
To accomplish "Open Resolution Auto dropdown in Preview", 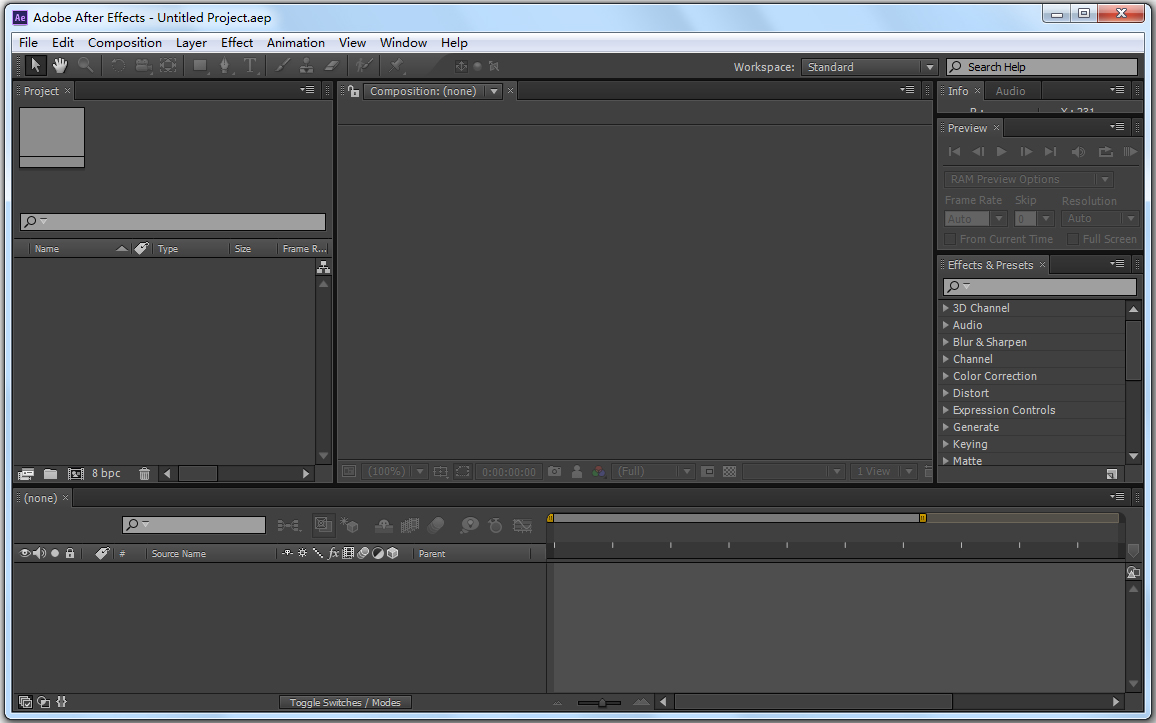I will pos(1099,219).
